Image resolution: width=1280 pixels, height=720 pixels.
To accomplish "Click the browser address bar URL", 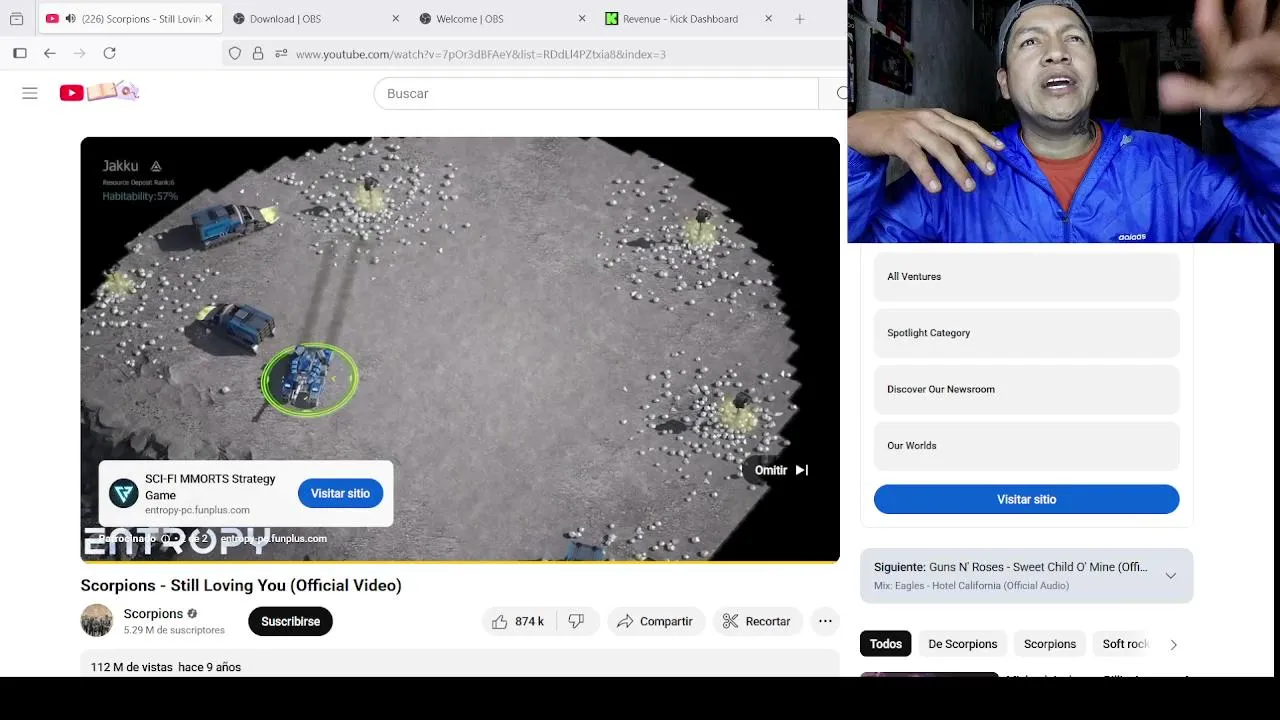I will pos(480,54).
